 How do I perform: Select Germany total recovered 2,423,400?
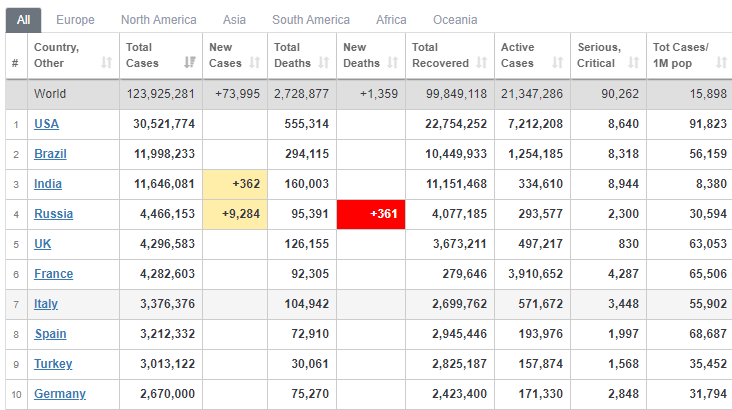tap(459, 394)
